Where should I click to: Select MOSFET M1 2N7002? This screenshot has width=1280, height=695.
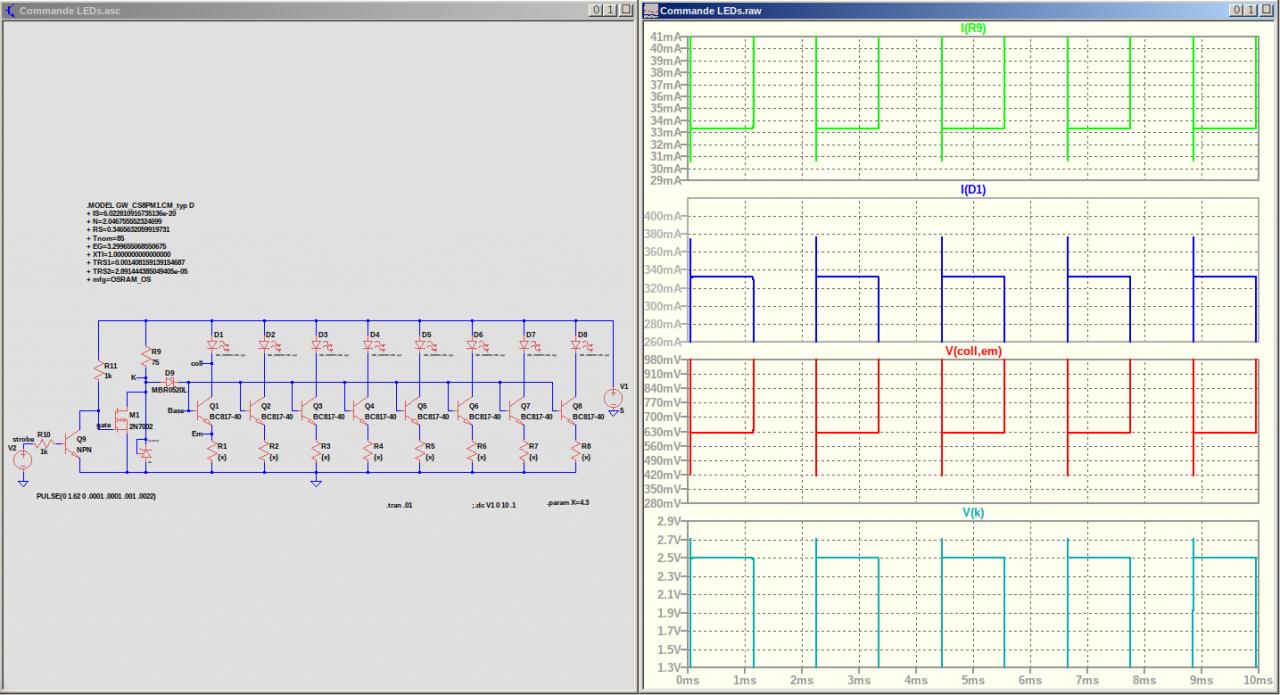pos(122,420)
